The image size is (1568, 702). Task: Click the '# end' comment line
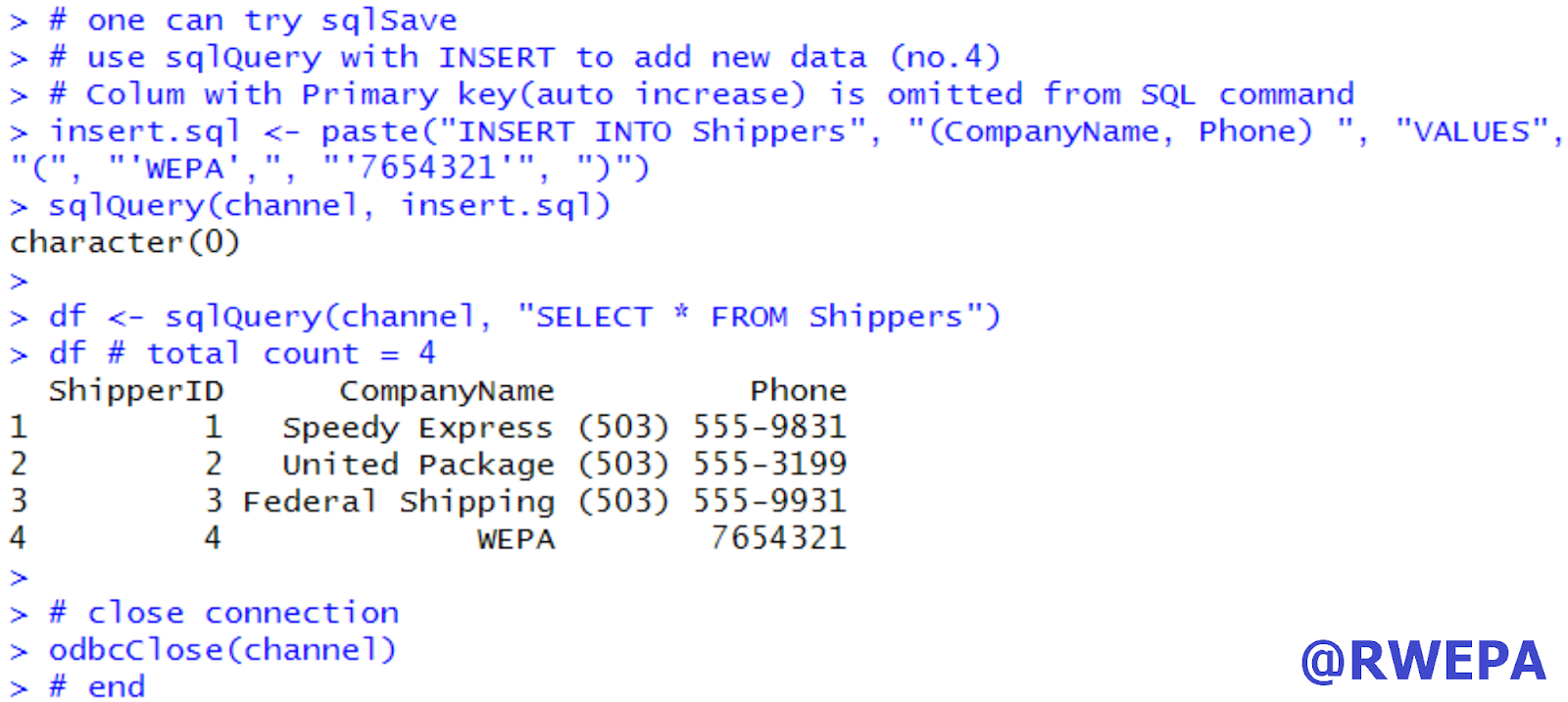pyautogui.click(x=97, y=687)
